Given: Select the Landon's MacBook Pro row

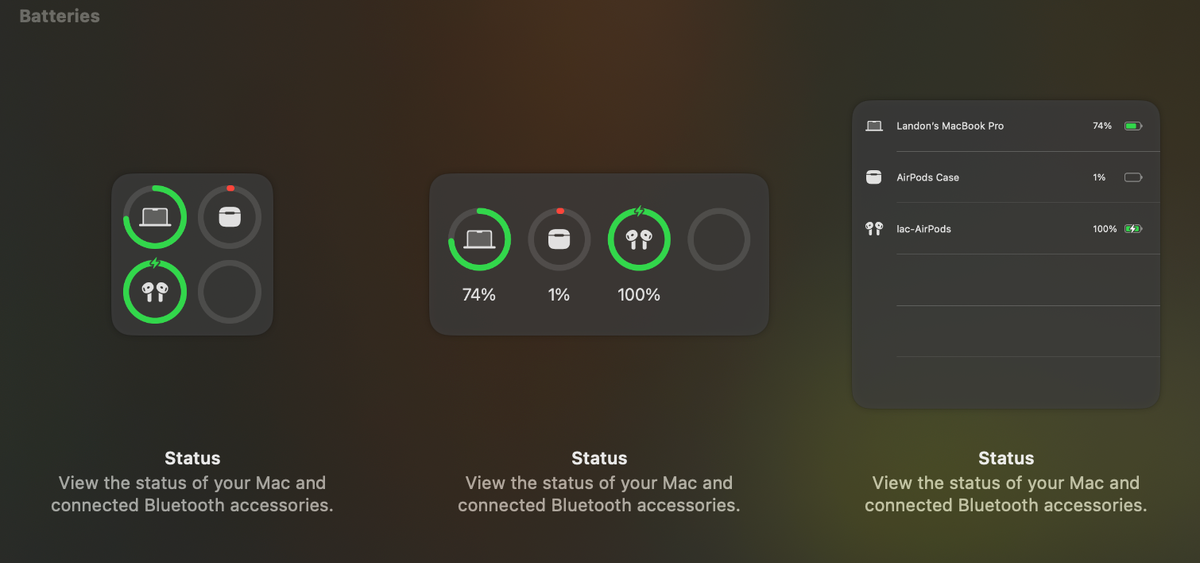Looking at the screenshot, I should (1006, 126).
